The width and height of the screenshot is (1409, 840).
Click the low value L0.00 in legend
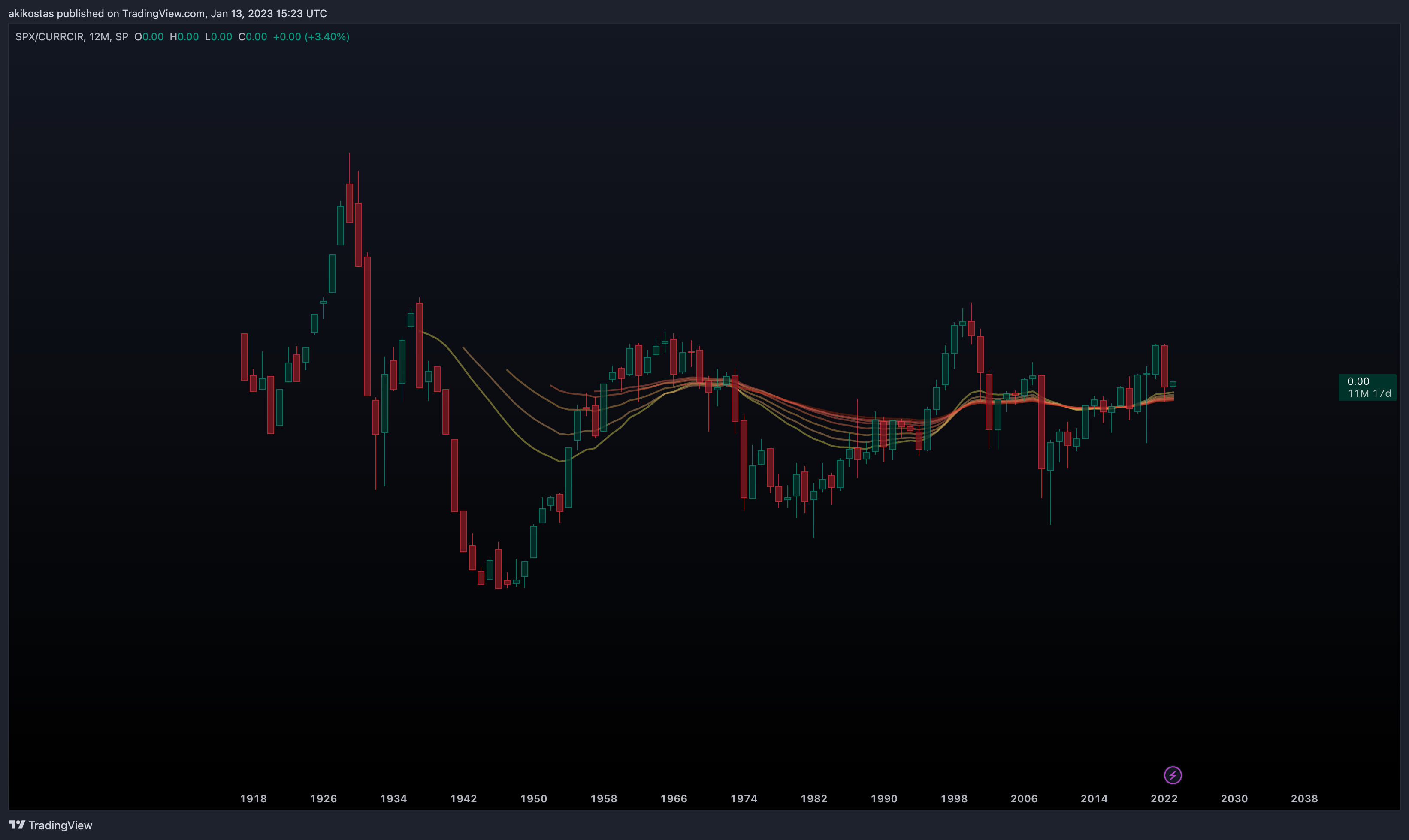[x=218, y=37]
